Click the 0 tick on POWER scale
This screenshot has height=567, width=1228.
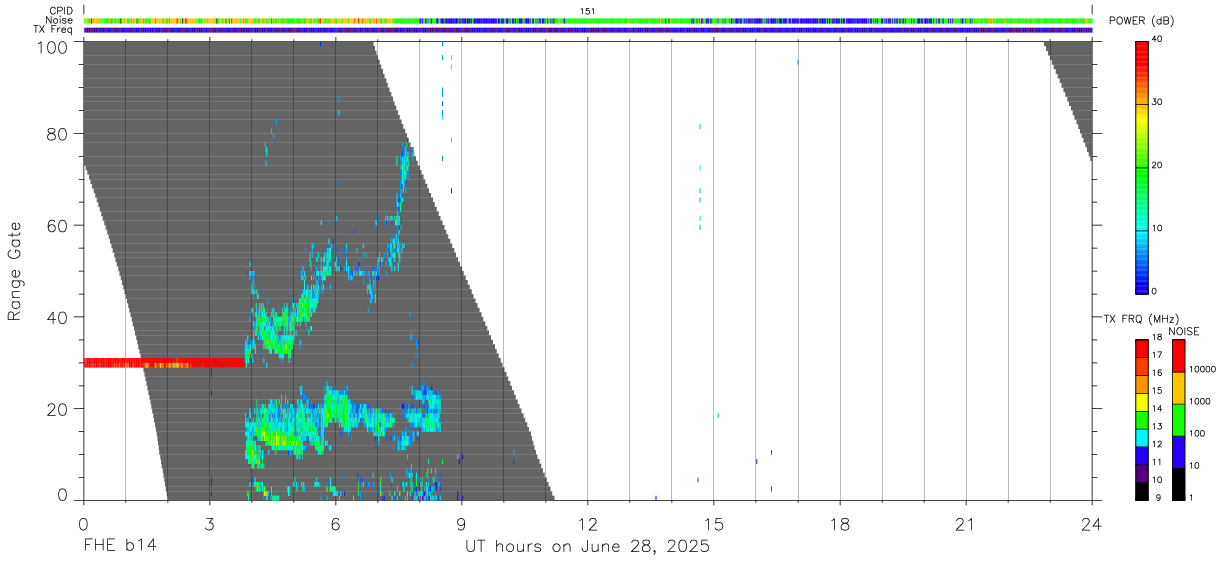[x=1155, y=291]
